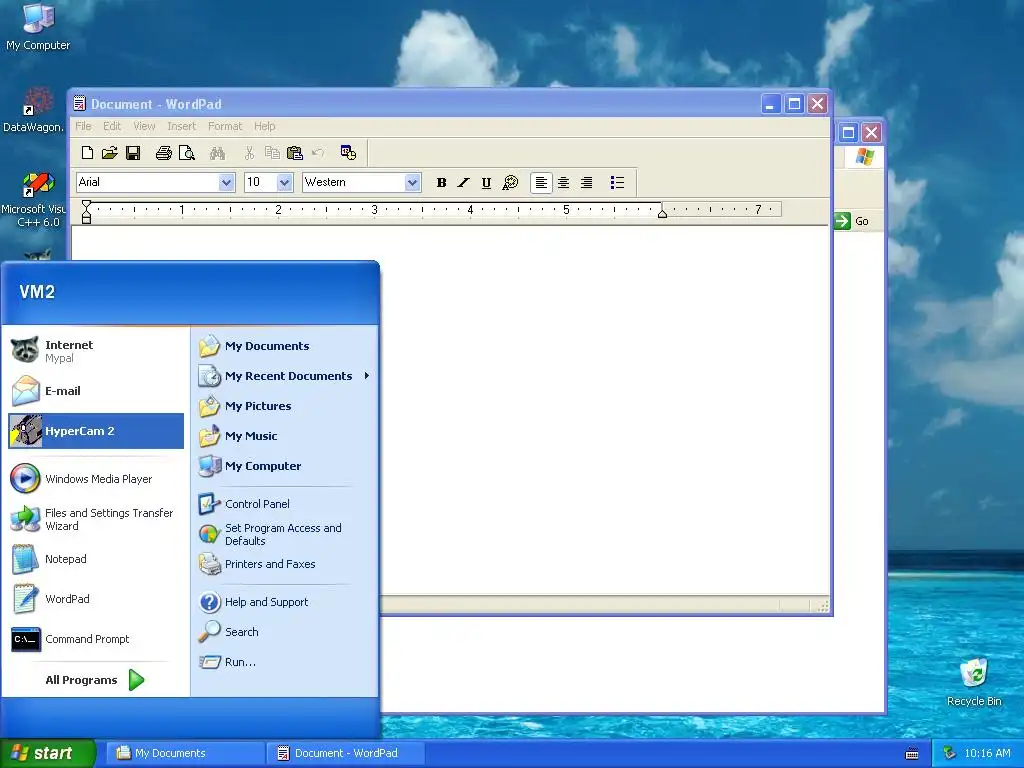The width and height of the screenshot is (1024, 768).
Task: Open Print Preview in WordPad toolbar
Action: tap(187, 153)
